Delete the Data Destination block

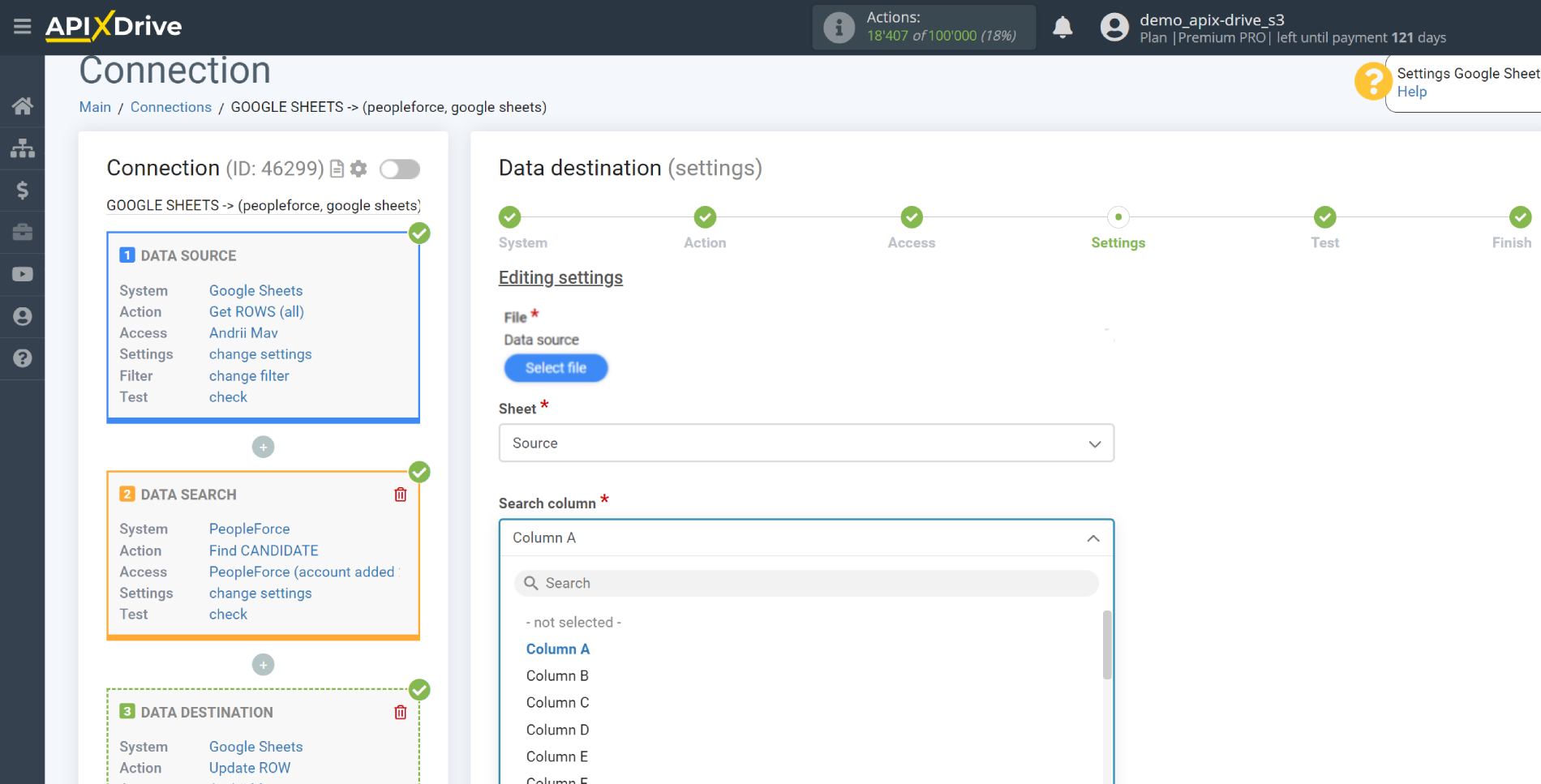401,713
